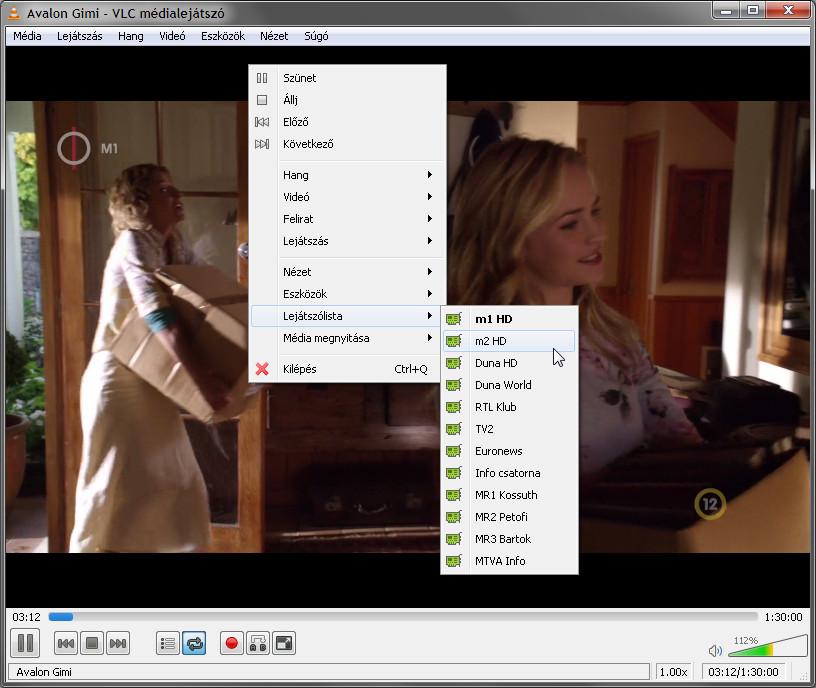Expand the Lejátszólista submenu
Screen dimensions: 816x688
pyautogui.click(x=347, y=316)
